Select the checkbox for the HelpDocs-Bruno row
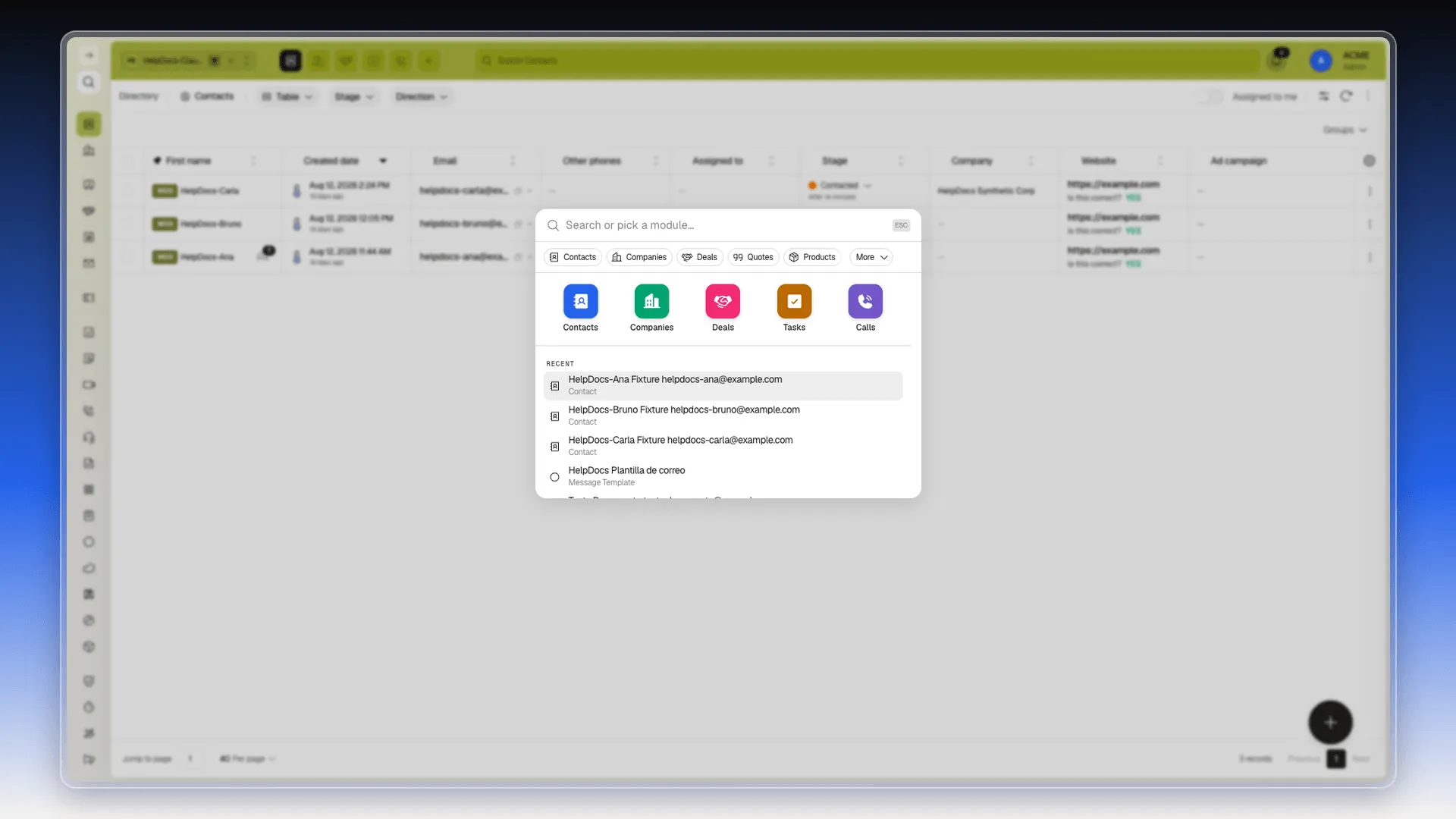This screenshot has width=1456, height=819. point(128,224)
